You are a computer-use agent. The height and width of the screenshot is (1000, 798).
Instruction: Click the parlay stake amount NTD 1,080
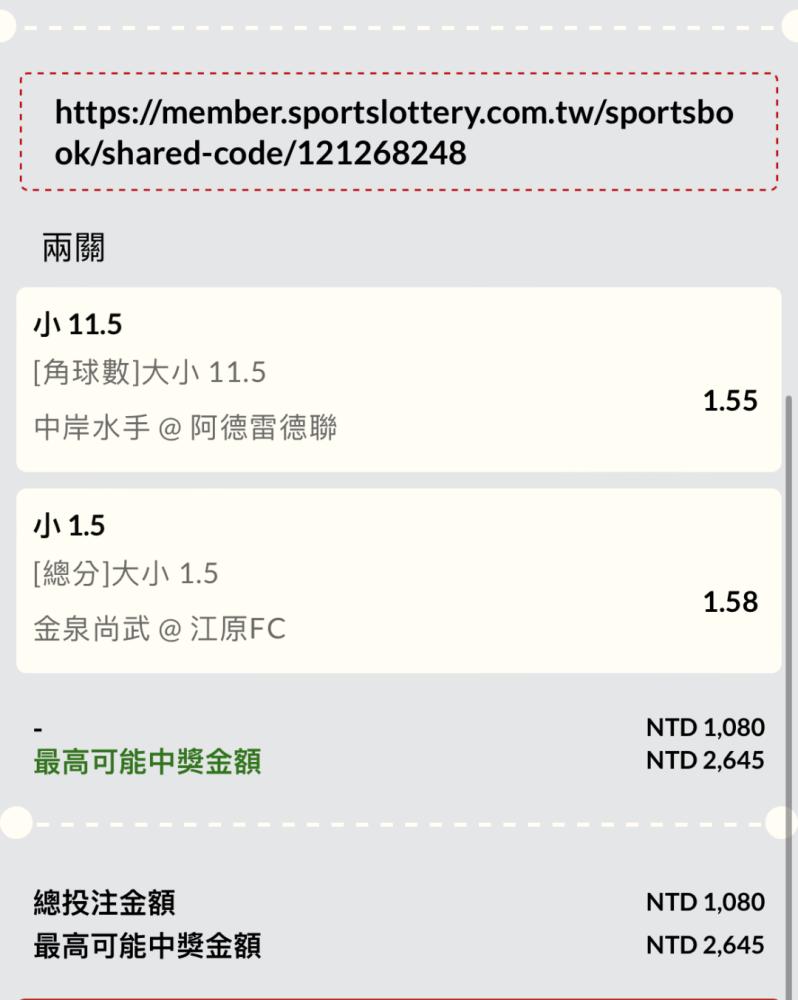(x=705, y=727)
